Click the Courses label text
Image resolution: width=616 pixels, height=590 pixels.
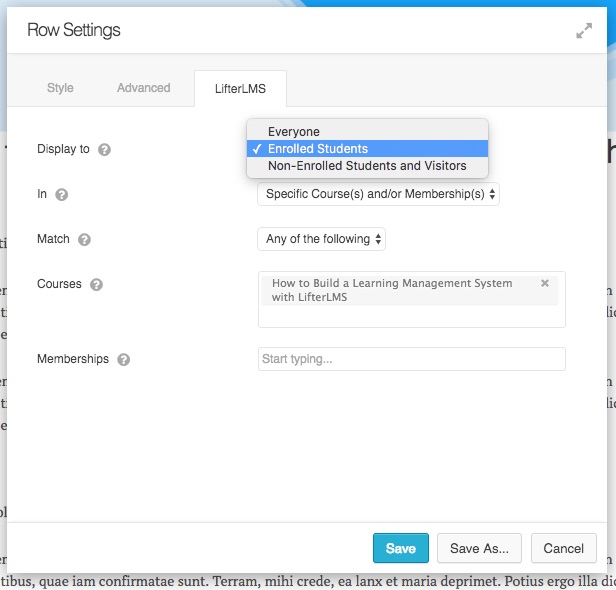pyautogui.click(x=59, y=284)
